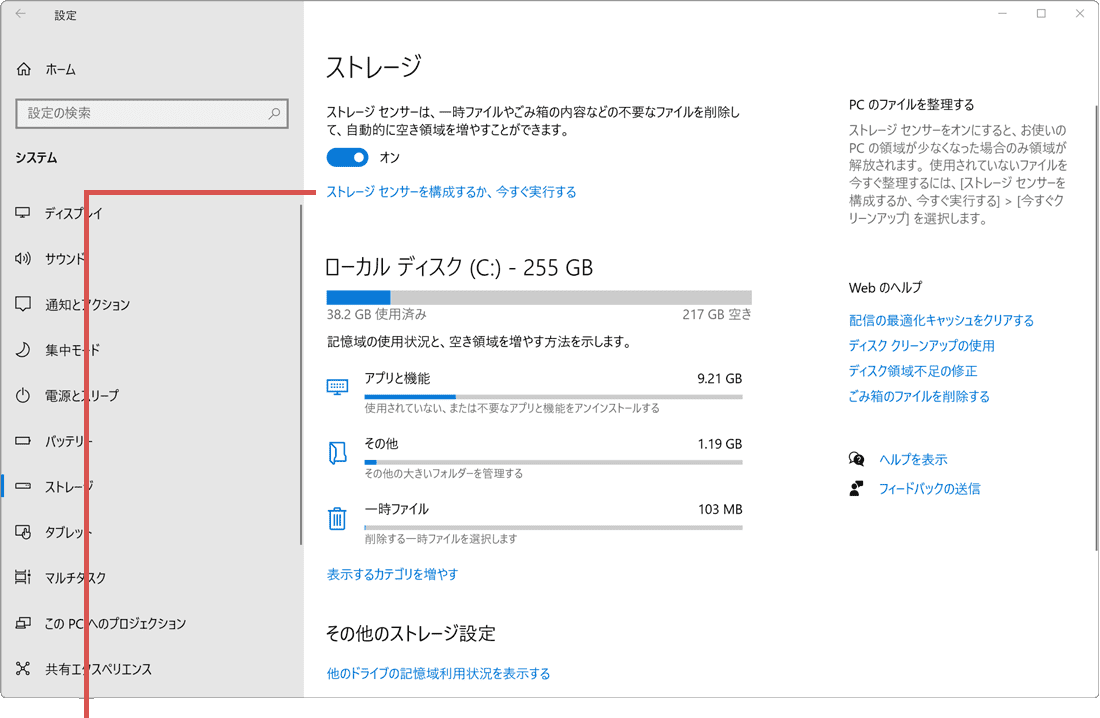The width and height of the screenshot is (1100, 718).
Task: Select the 電源とスリープ icon
Action: (24, 395)
